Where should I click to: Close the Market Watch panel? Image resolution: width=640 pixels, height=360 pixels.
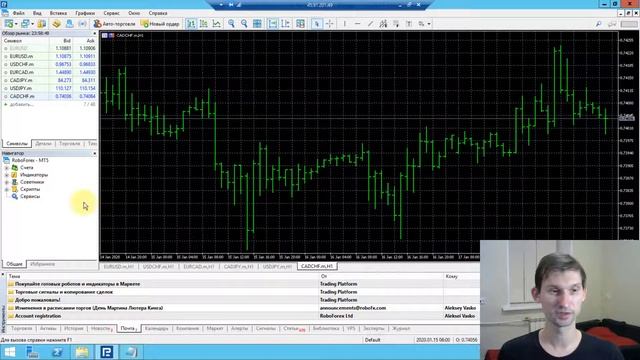pyautogui.click(x=95, y=33)
